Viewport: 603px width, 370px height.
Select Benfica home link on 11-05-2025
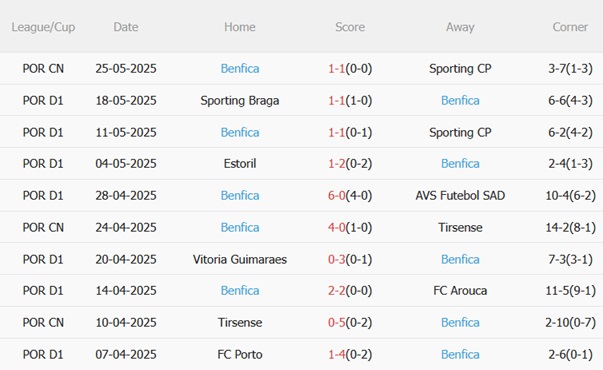tap(240, 132)
